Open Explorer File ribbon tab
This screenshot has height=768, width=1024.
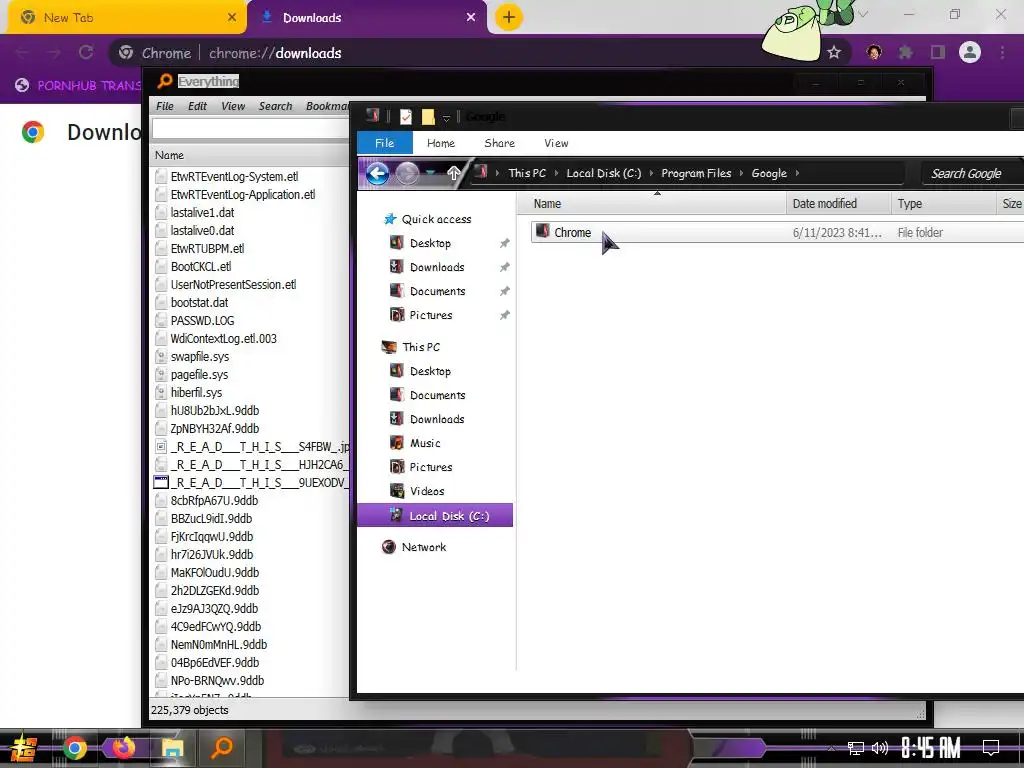pyautogui.click(x=385, y=143)
